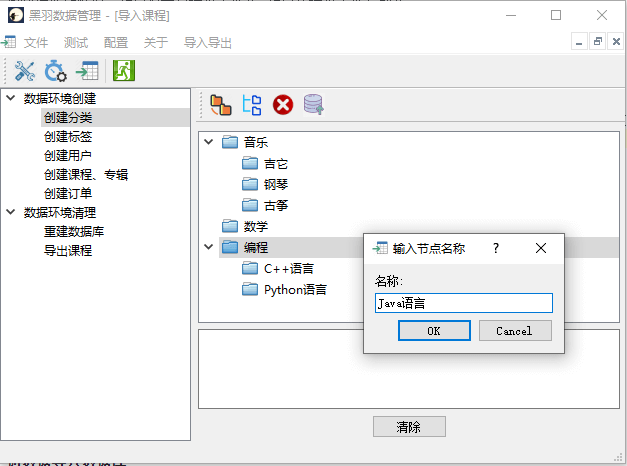
Task: Select 重建数据库 in the left tree
Action: coord(74,232)
